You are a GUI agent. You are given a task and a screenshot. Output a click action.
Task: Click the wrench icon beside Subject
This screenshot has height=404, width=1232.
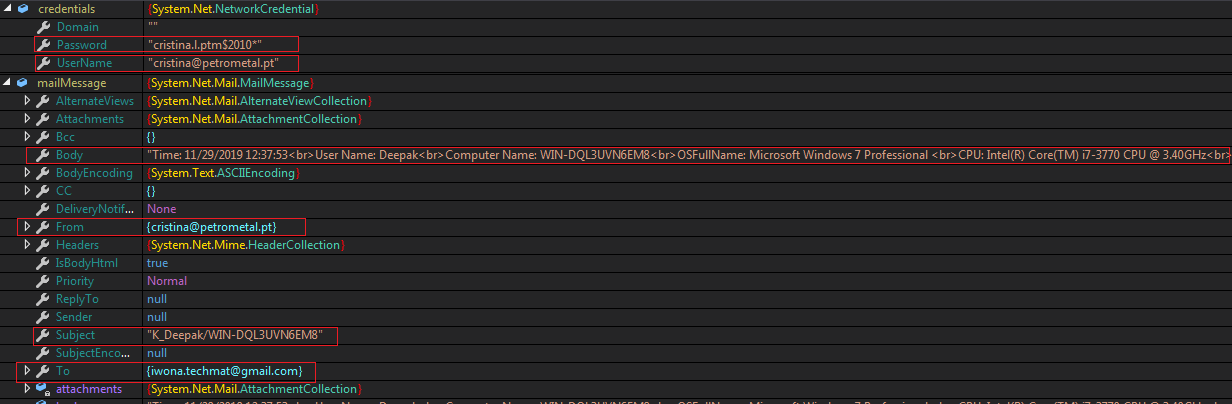click(x=43, y=335)
